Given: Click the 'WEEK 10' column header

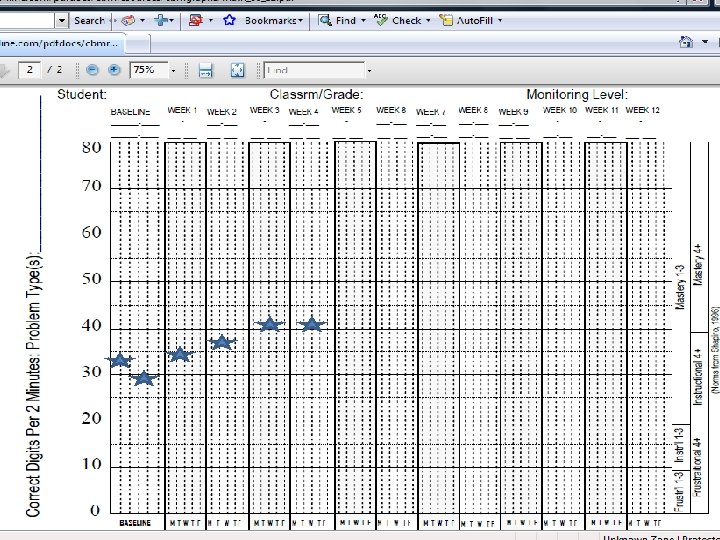Looking at the screenshot, I should pos(560,110).
